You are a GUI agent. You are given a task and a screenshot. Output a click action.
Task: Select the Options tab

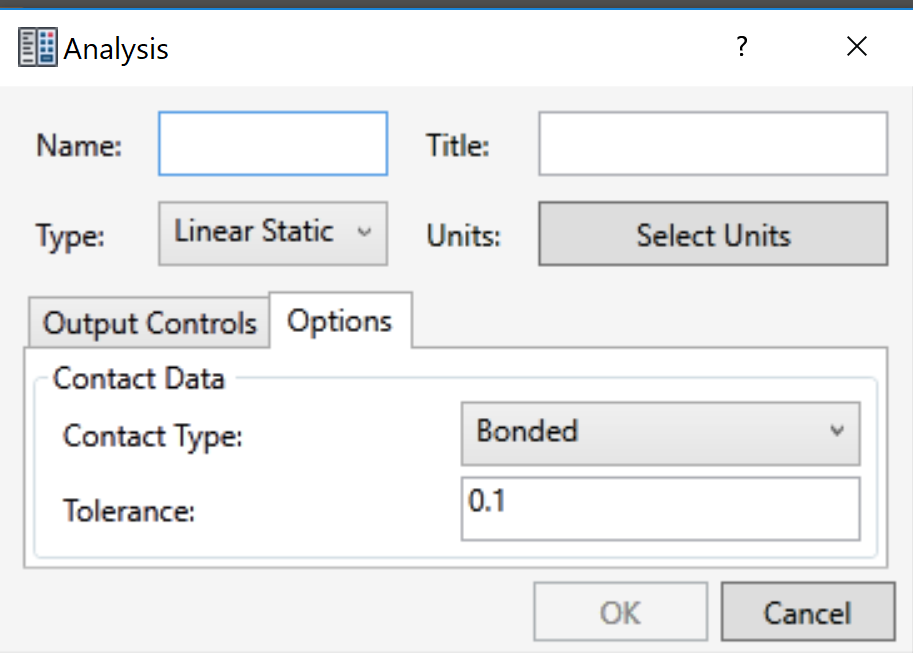coord(340,320)
